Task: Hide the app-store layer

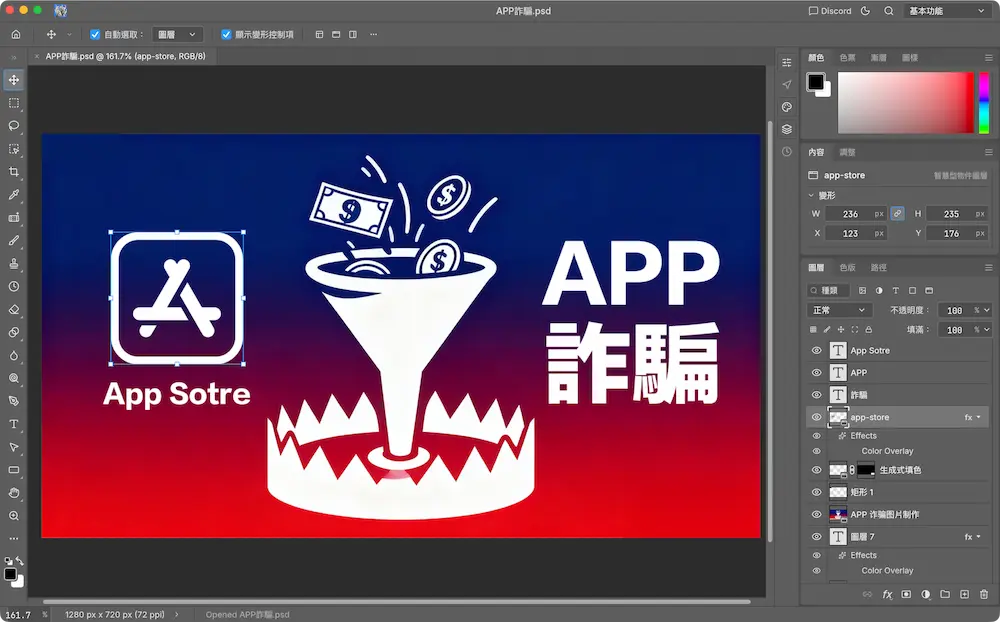Action: [x=816, y=417]
